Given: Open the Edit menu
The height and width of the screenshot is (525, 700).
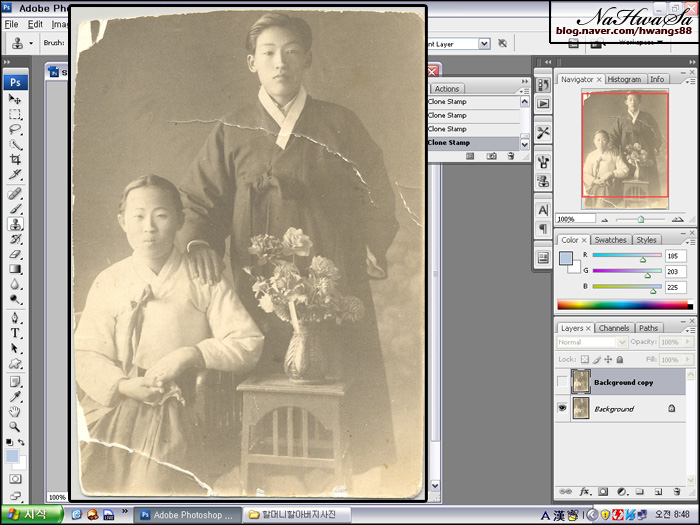Looking at the screenshot, I should coord(35,24).
